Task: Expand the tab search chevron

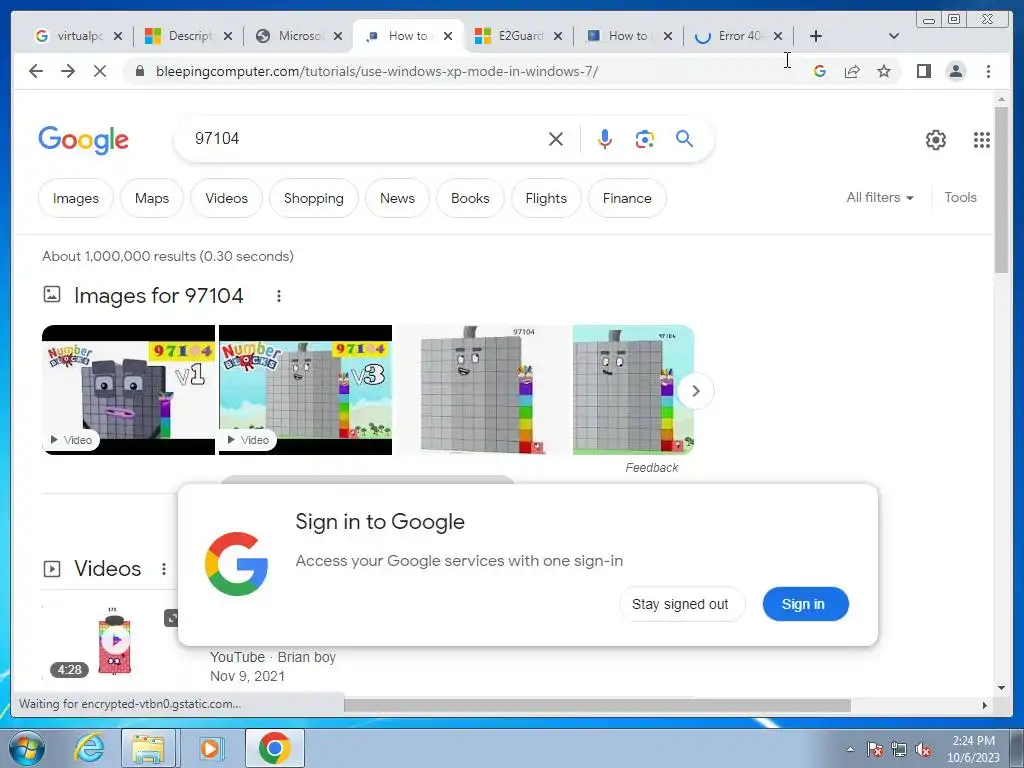Action: click(894, 36)
